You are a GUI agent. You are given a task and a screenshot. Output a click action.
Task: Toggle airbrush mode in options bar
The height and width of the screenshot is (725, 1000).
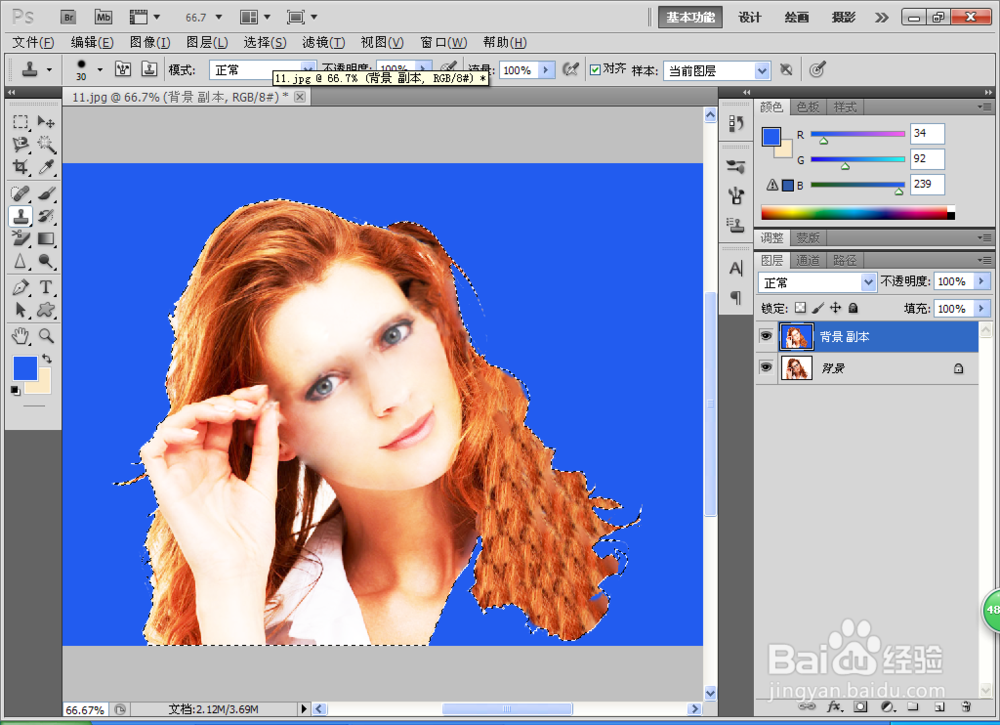[x=571, y=69]
